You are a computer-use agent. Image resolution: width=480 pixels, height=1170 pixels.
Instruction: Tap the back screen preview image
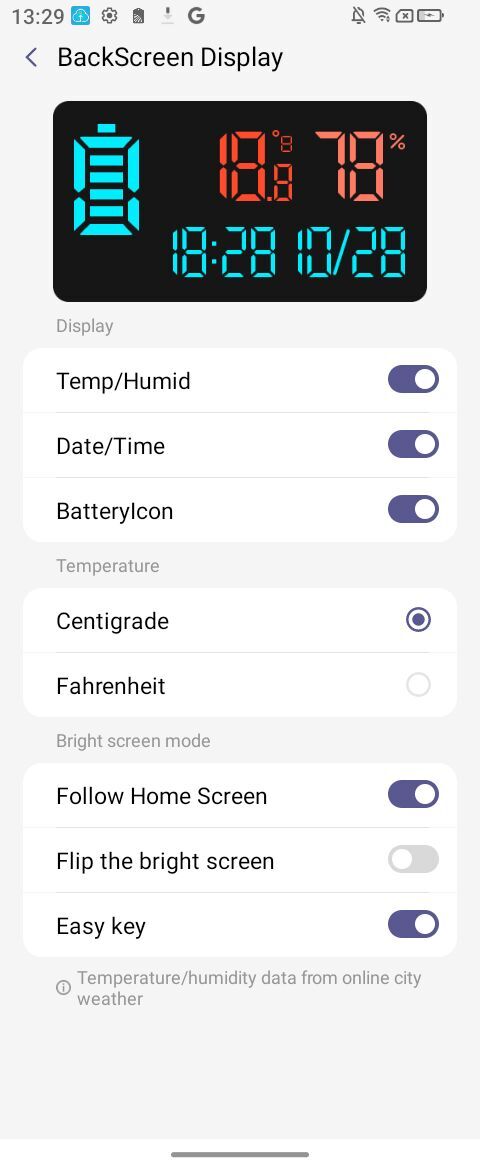[x=240, y=201]
